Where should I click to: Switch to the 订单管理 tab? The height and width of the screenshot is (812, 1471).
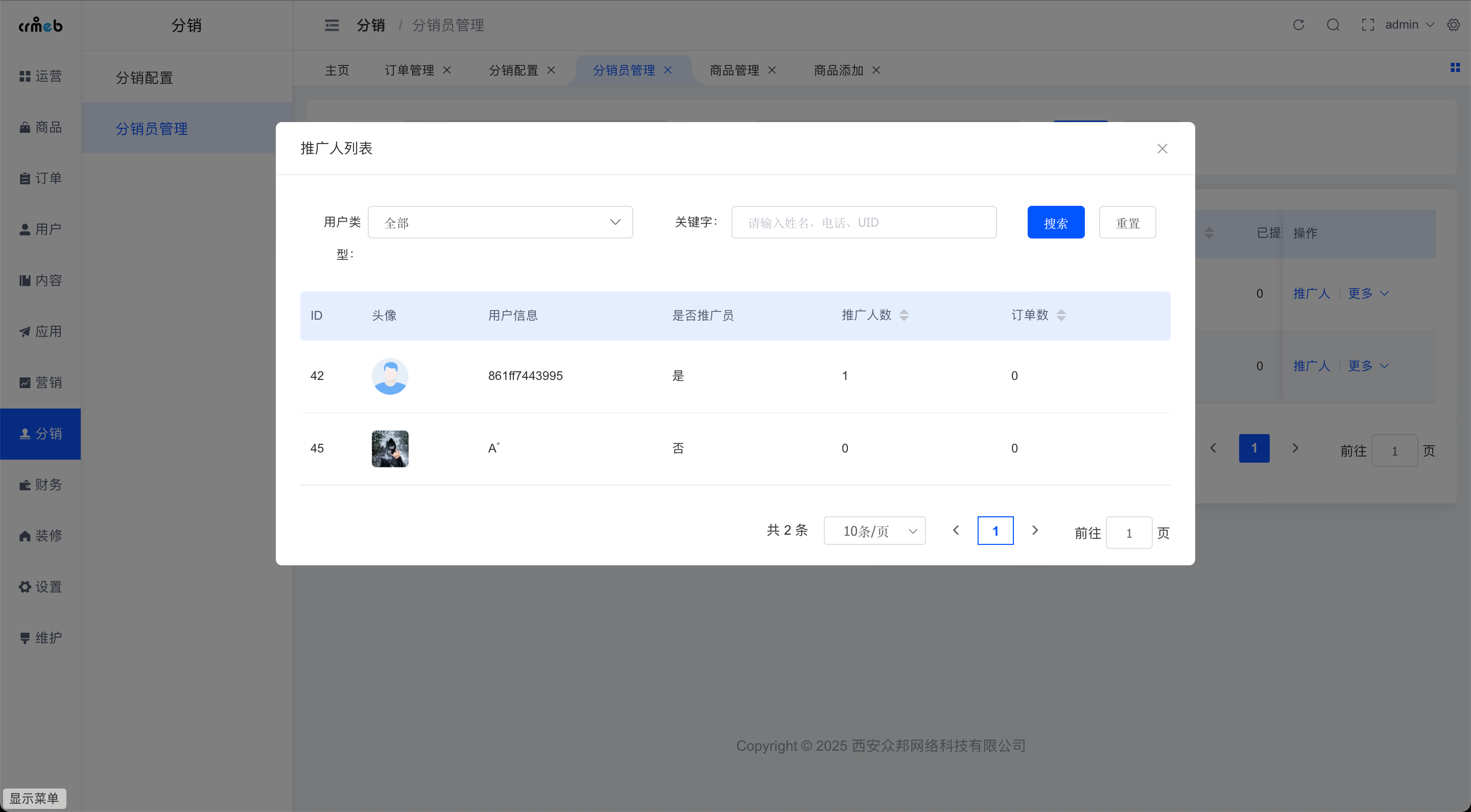tap(409, 70)
